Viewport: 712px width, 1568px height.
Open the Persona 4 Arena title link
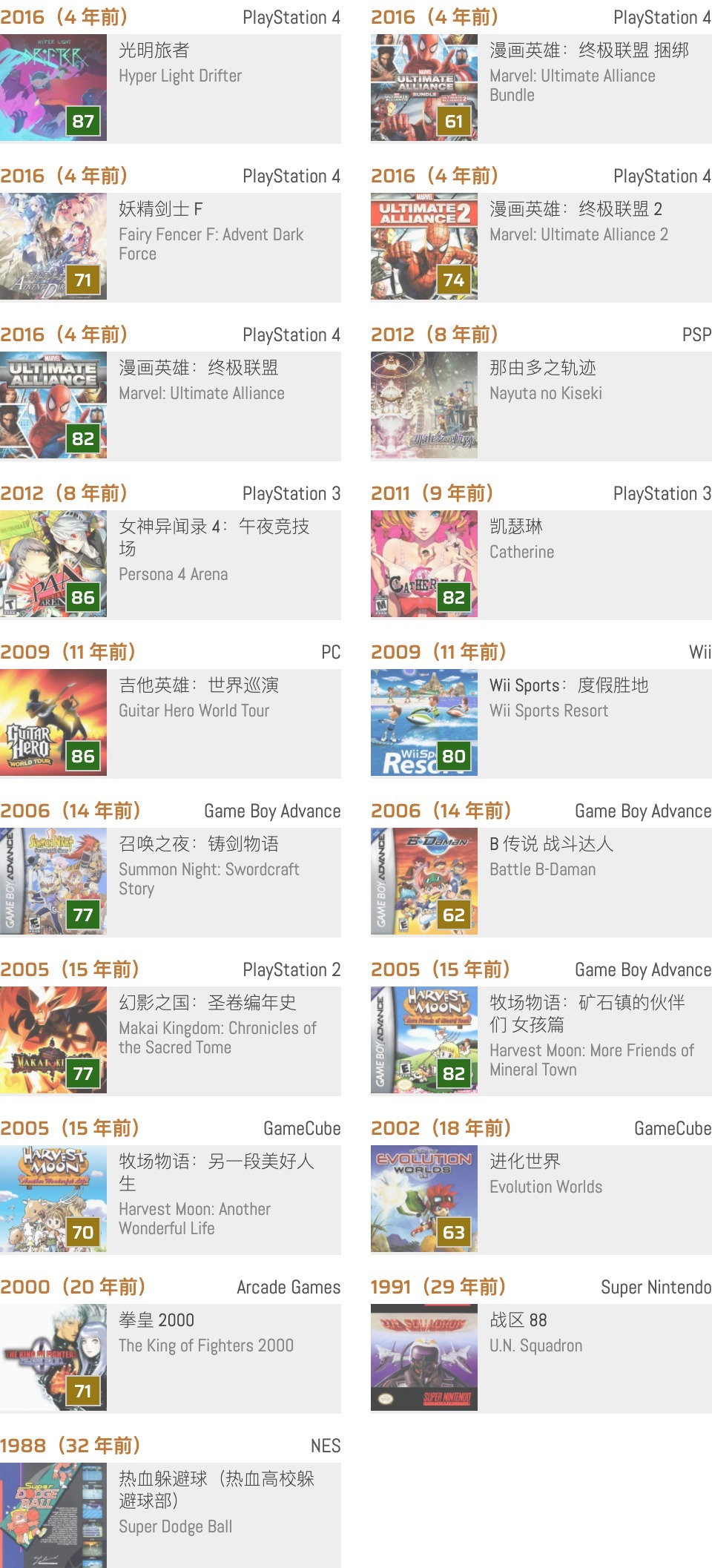click(x=174, y=574)
